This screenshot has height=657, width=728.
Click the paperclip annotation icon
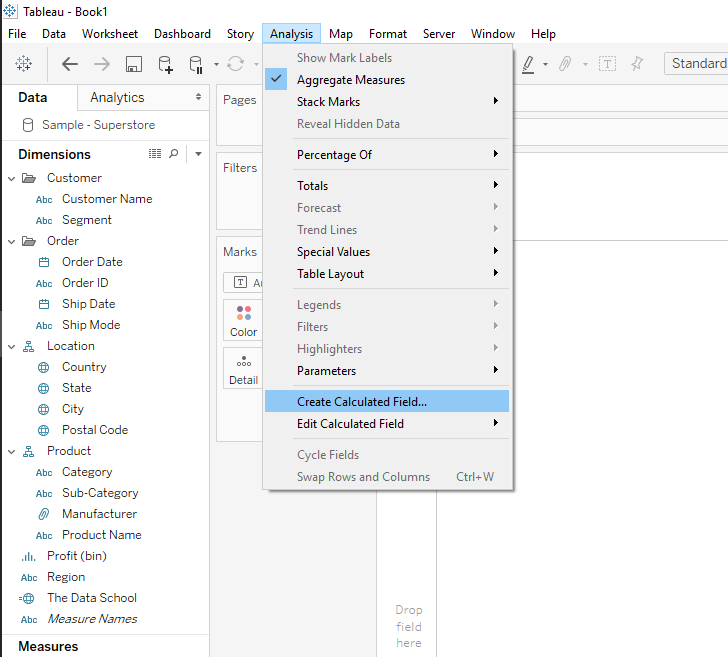tap(565, 64)
